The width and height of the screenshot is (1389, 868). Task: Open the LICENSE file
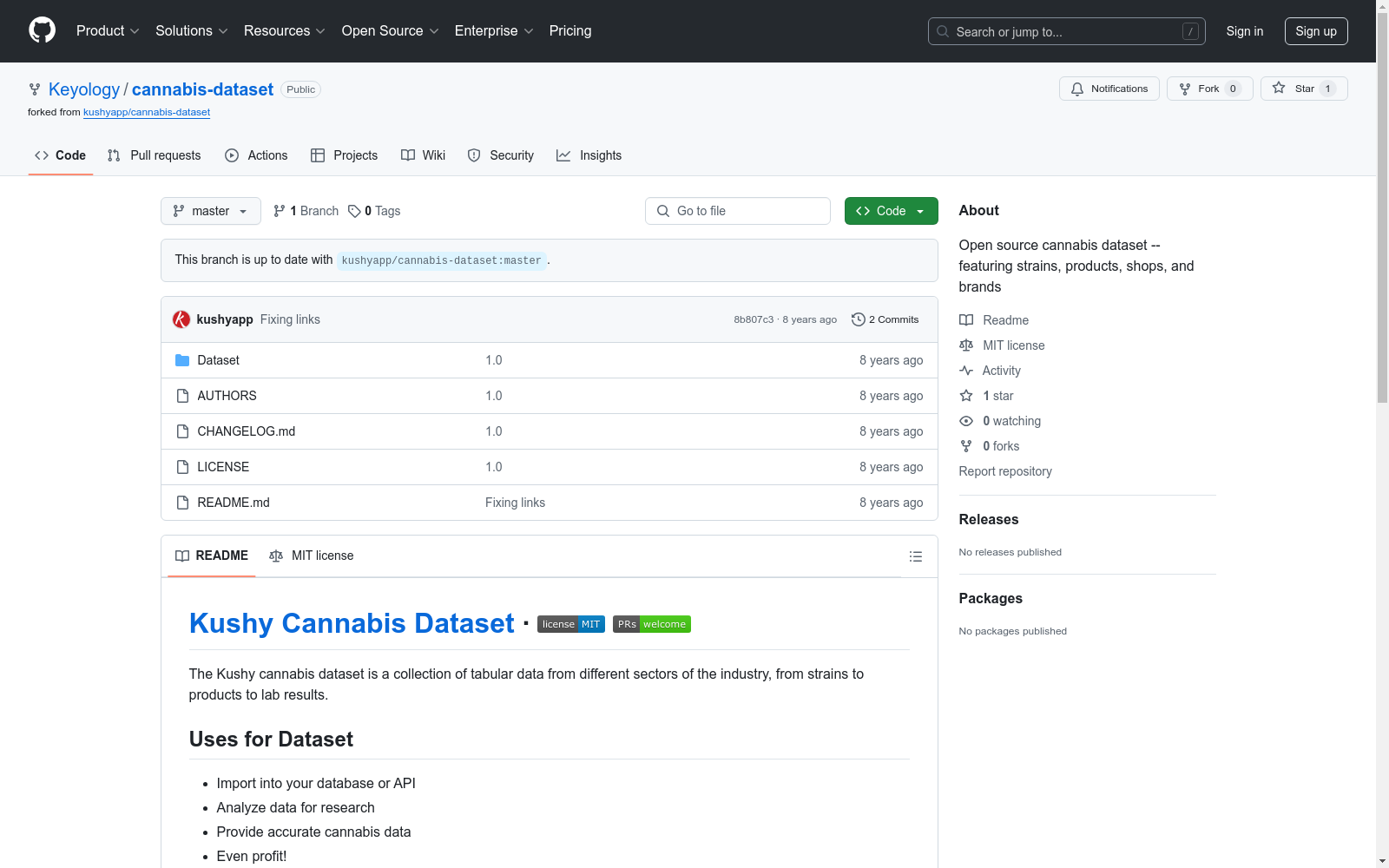coord(223,467)
